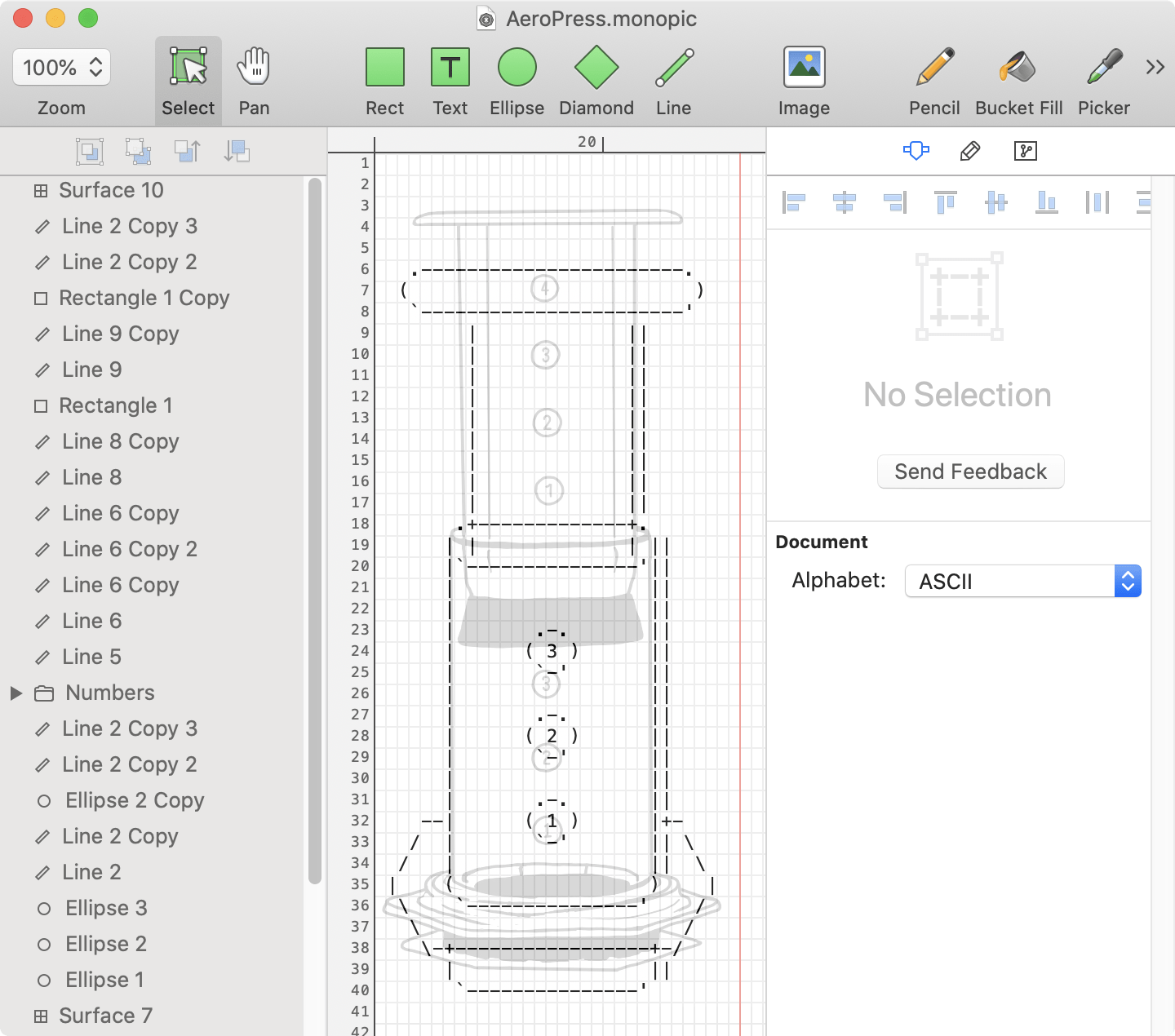The image size is (1175, 1036).
Task: Select the Line 6 layer row
Action: [153, 621]
